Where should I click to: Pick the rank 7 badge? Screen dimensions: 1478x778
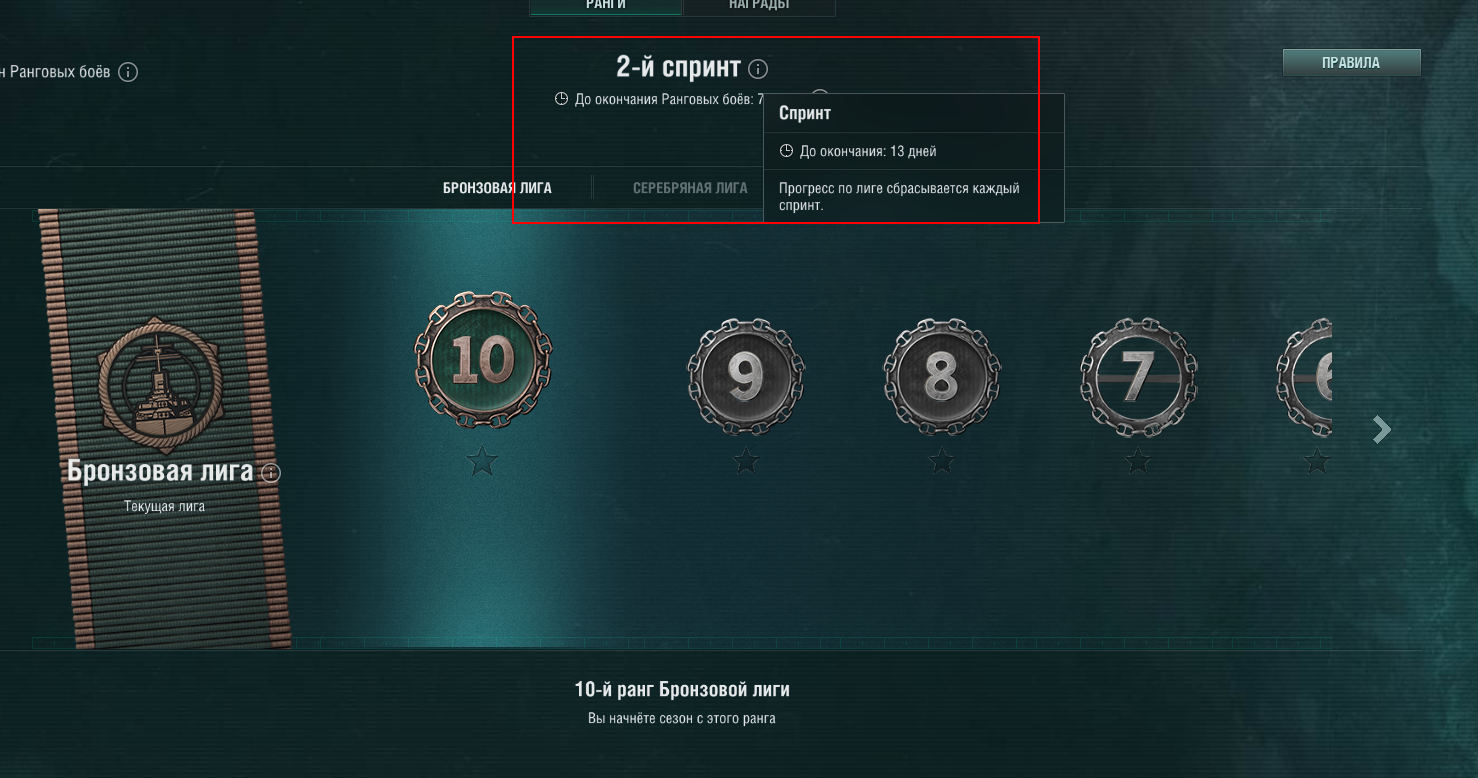coord(1138,376)
